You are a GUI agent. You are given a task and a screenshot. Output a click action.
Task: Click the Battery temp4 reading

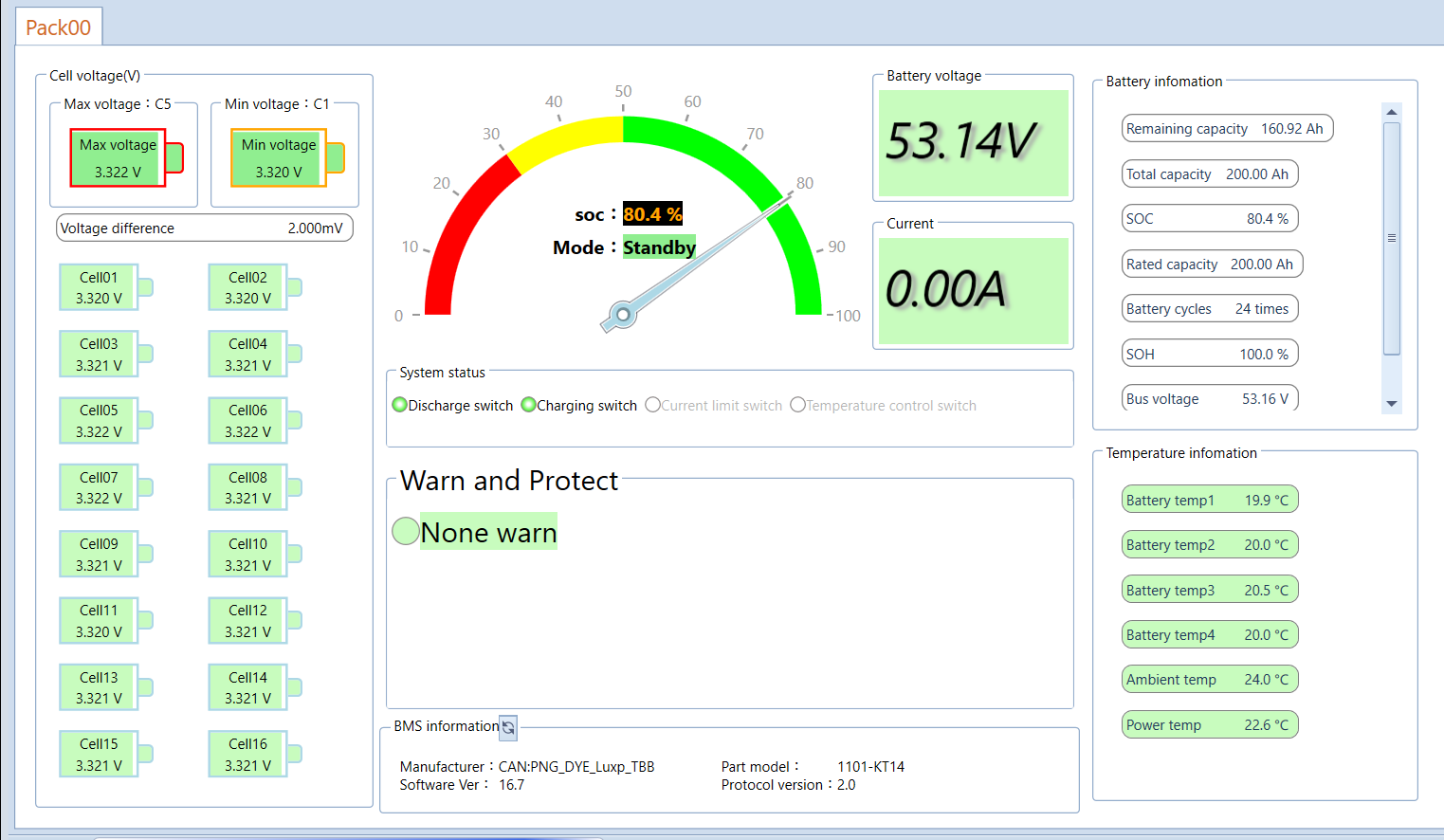click(x=1210, y=634)
